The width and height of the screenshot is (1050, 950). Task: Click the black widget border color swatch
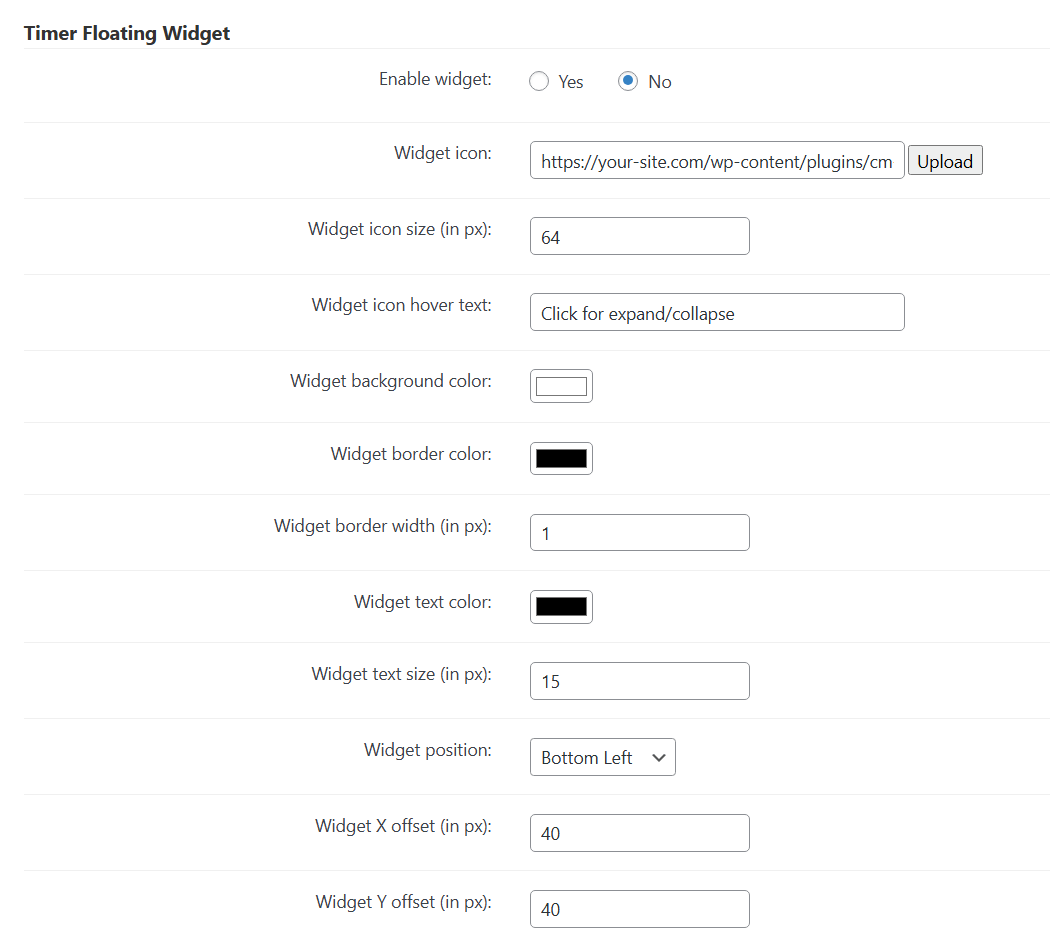tap(561, 458)
